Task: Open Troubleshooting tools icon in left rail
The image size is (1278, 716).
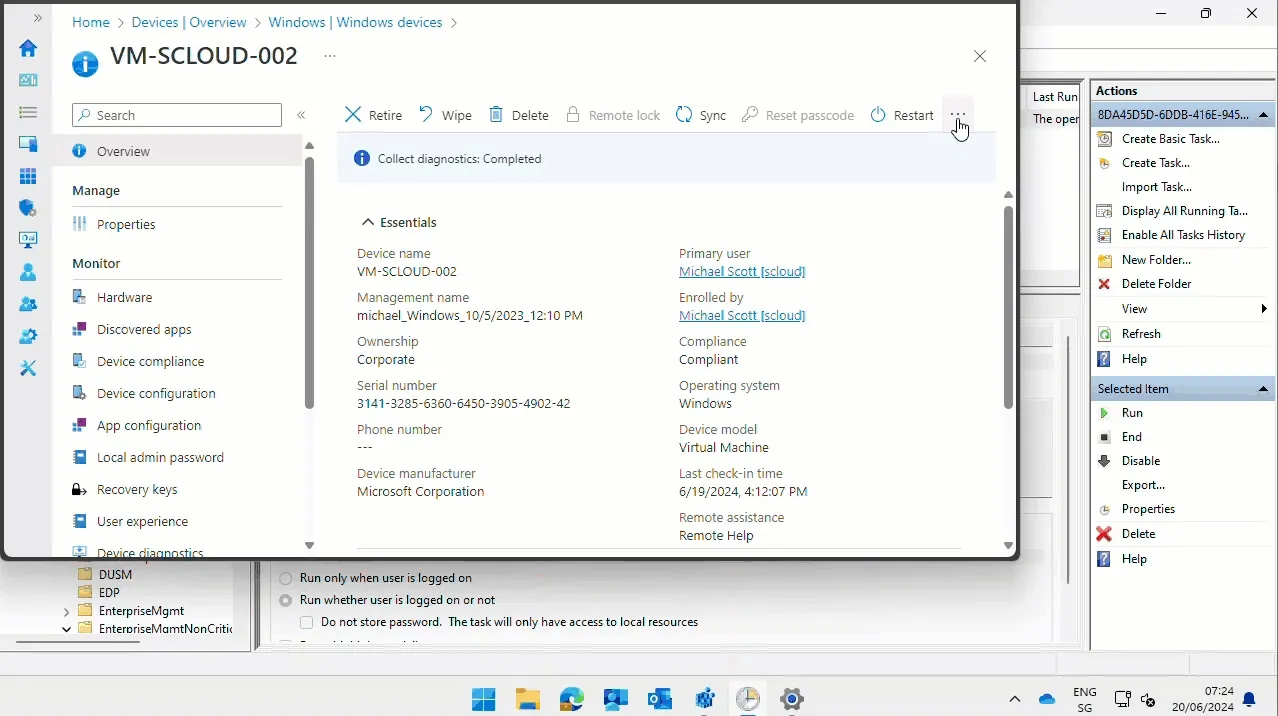Action: point(28,368)
